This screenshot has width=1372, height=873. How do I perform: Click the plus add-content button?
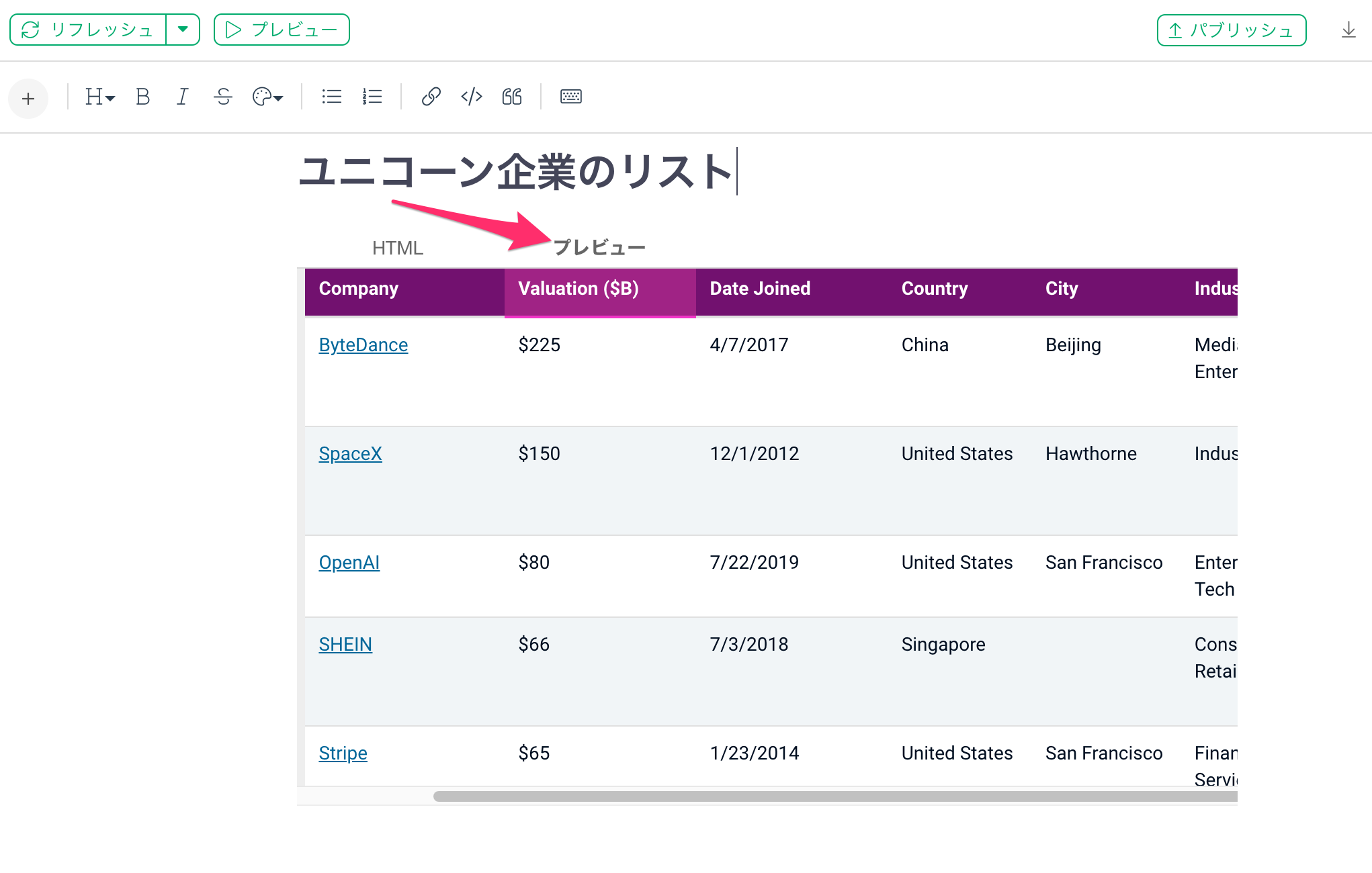click(28, 99)
